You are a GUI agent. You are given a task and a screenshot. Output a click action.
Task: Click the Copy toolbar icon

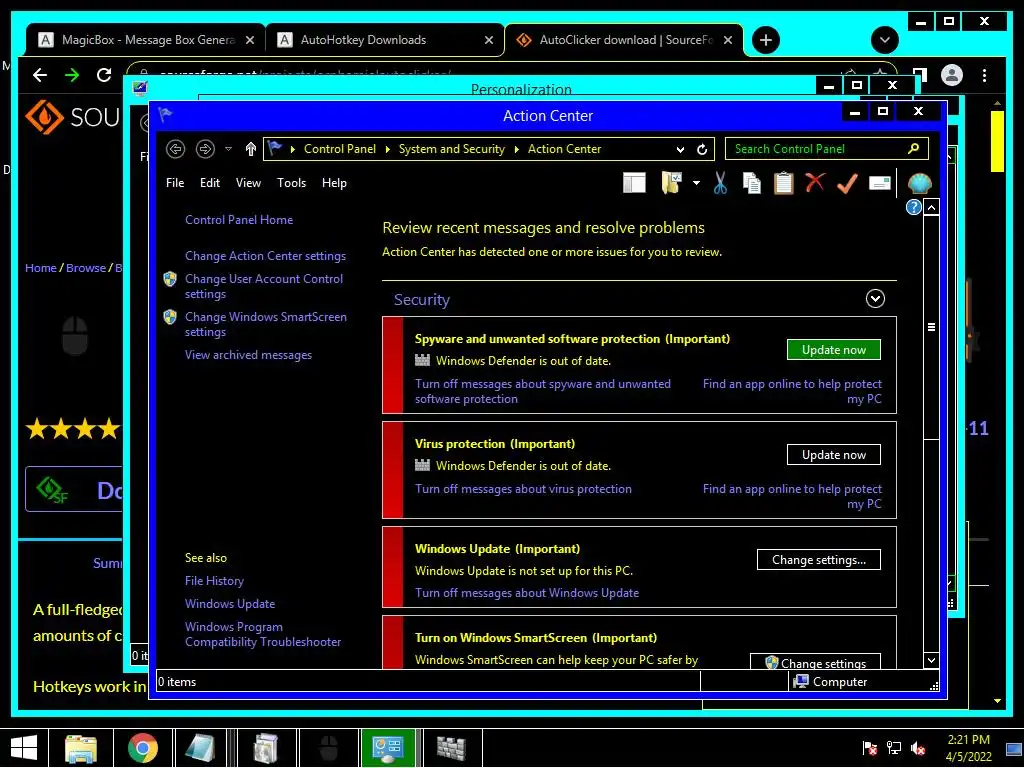752,184
